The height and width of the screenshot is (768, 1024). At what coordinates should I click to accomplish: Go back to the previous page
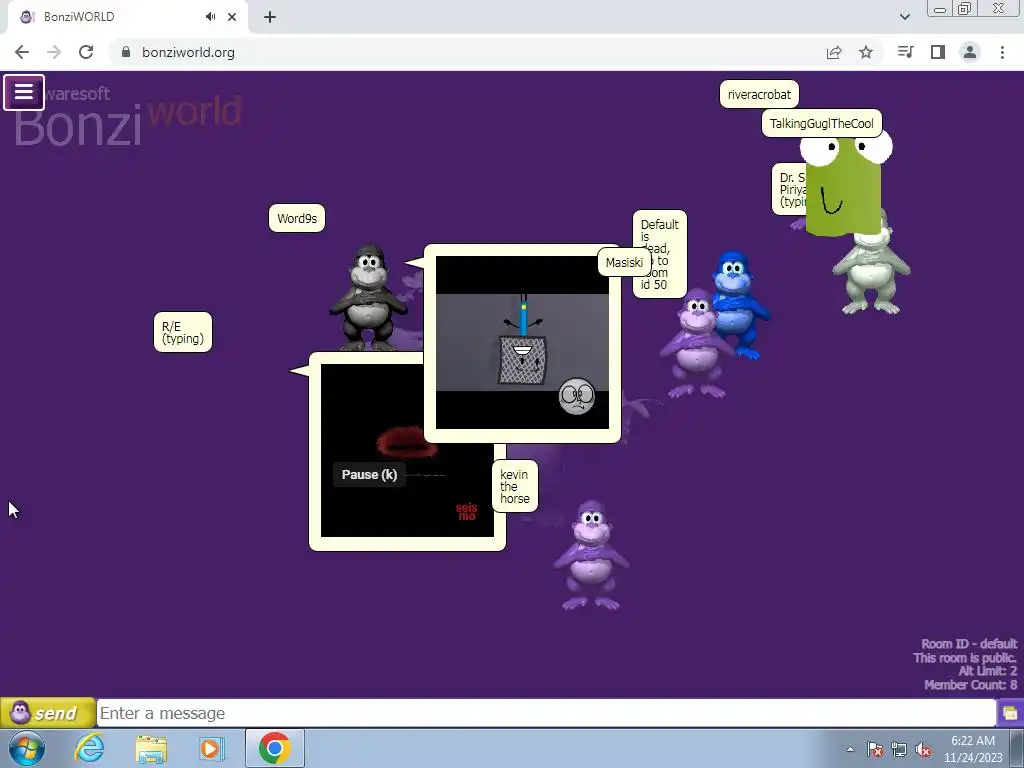(x=22, y=52)
